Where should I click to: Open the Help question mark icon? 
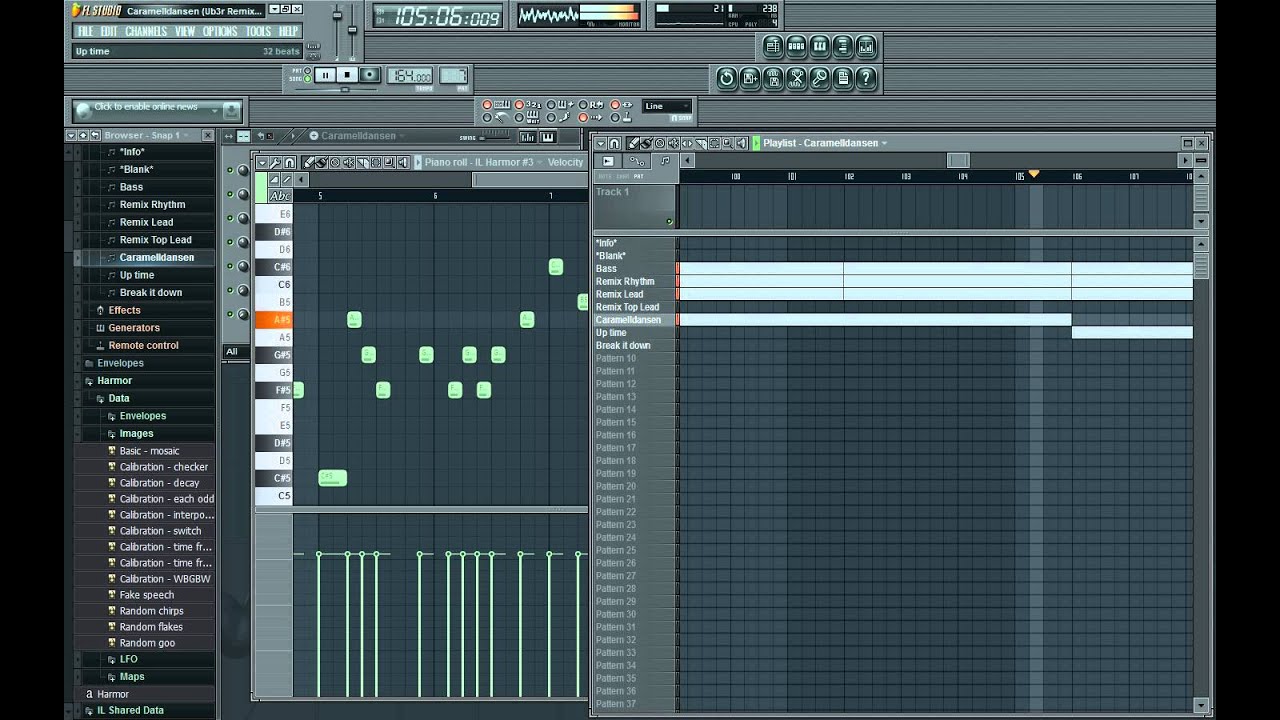pos(866,78)
